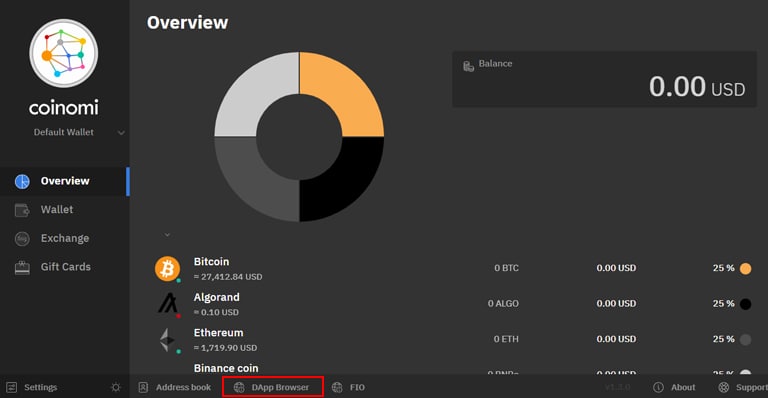Click the gray Ethereum color dot
This screenshot has height=398, width=768.
pyautogui.click(x=745, y=339)
